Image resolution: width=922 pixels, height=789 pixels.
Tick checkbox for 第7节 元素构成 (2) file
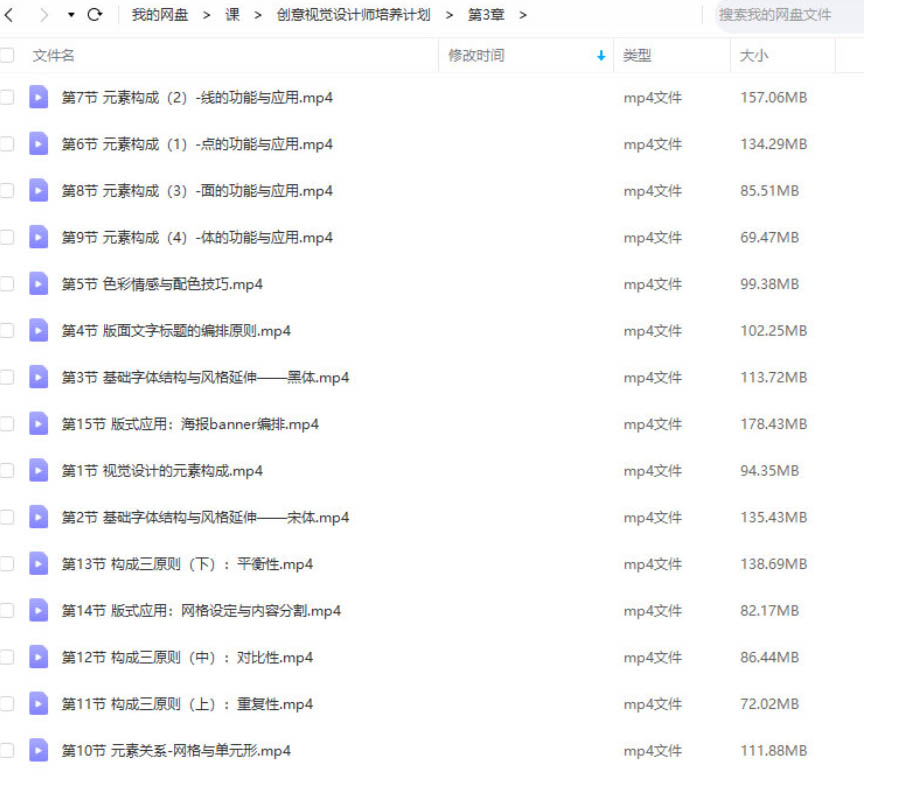6,97
